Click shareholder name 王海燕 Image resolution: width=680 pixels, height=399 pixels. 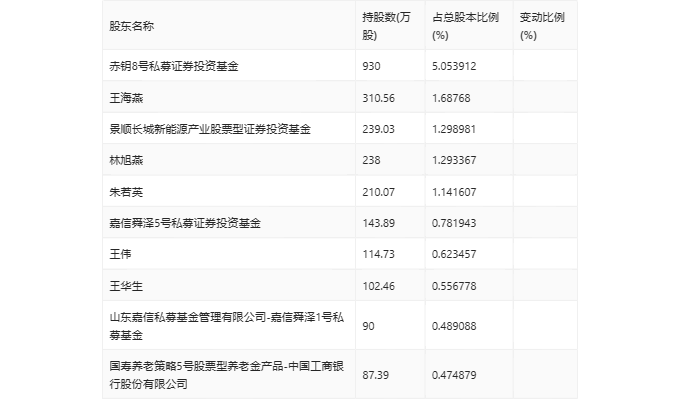coord(126,98)
